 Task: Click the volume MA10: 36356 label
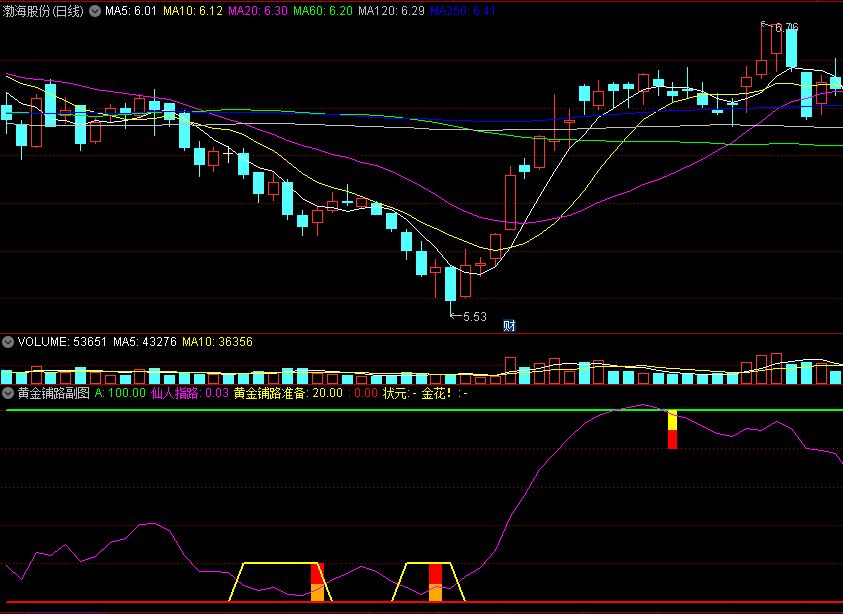tap(217, 342)
